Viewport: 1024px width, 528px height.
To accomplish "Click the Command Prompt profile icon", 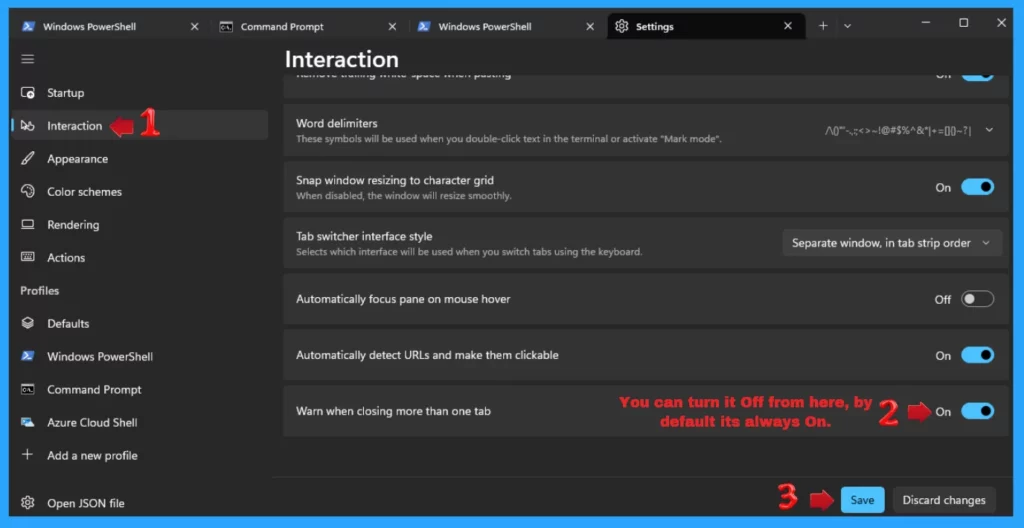I will pos(27,389).
